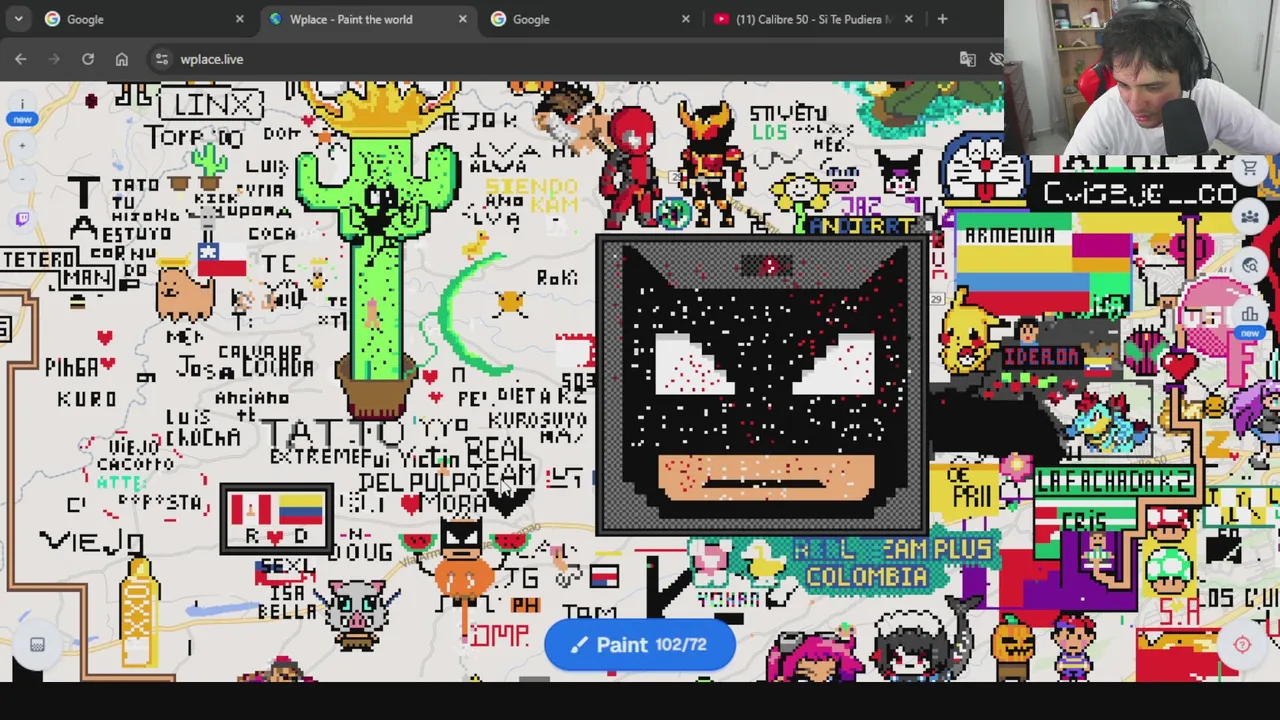The image size is (1280, 720).
Task: Open site information icon in address bar
Action: click(x=162, y=59)
